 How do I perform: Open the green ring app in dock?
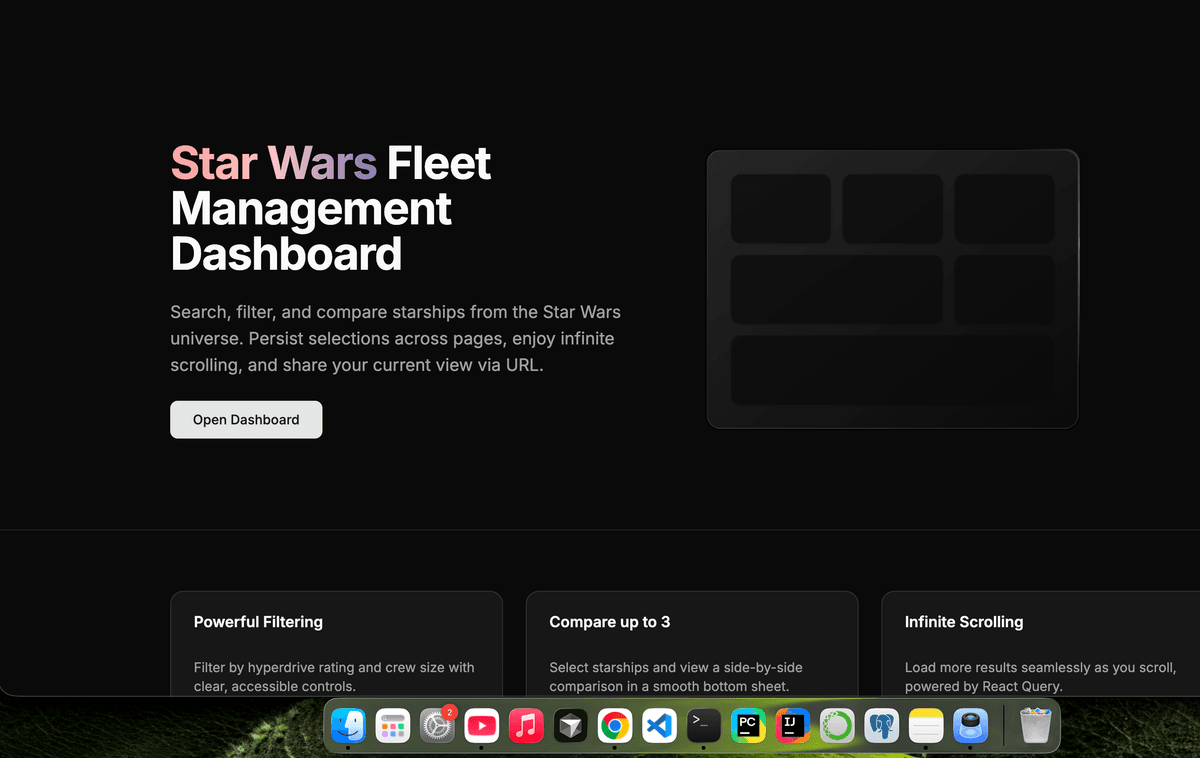(837, 725)
